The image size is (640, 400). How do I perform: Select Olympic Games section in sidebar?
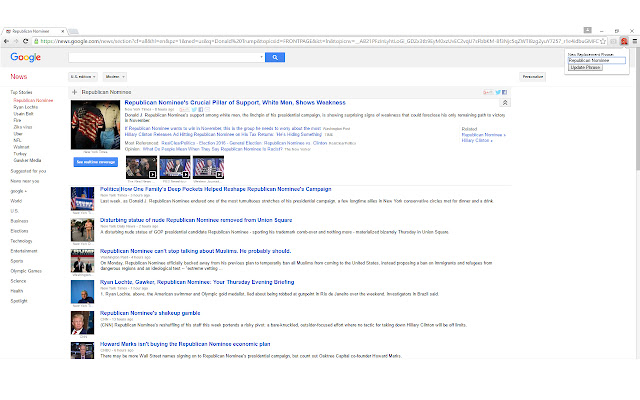tap(26, 271)
